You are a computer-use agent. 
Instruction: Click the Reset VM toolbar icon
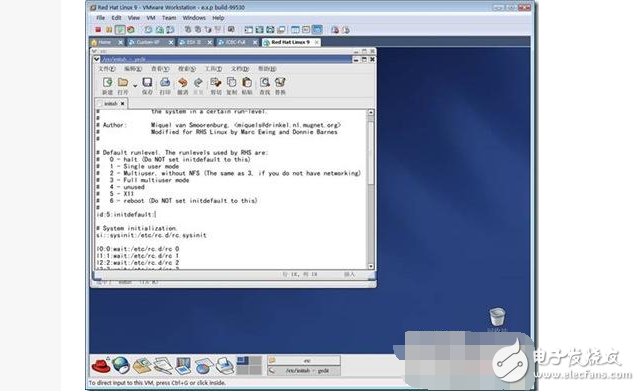pos(131,30)
